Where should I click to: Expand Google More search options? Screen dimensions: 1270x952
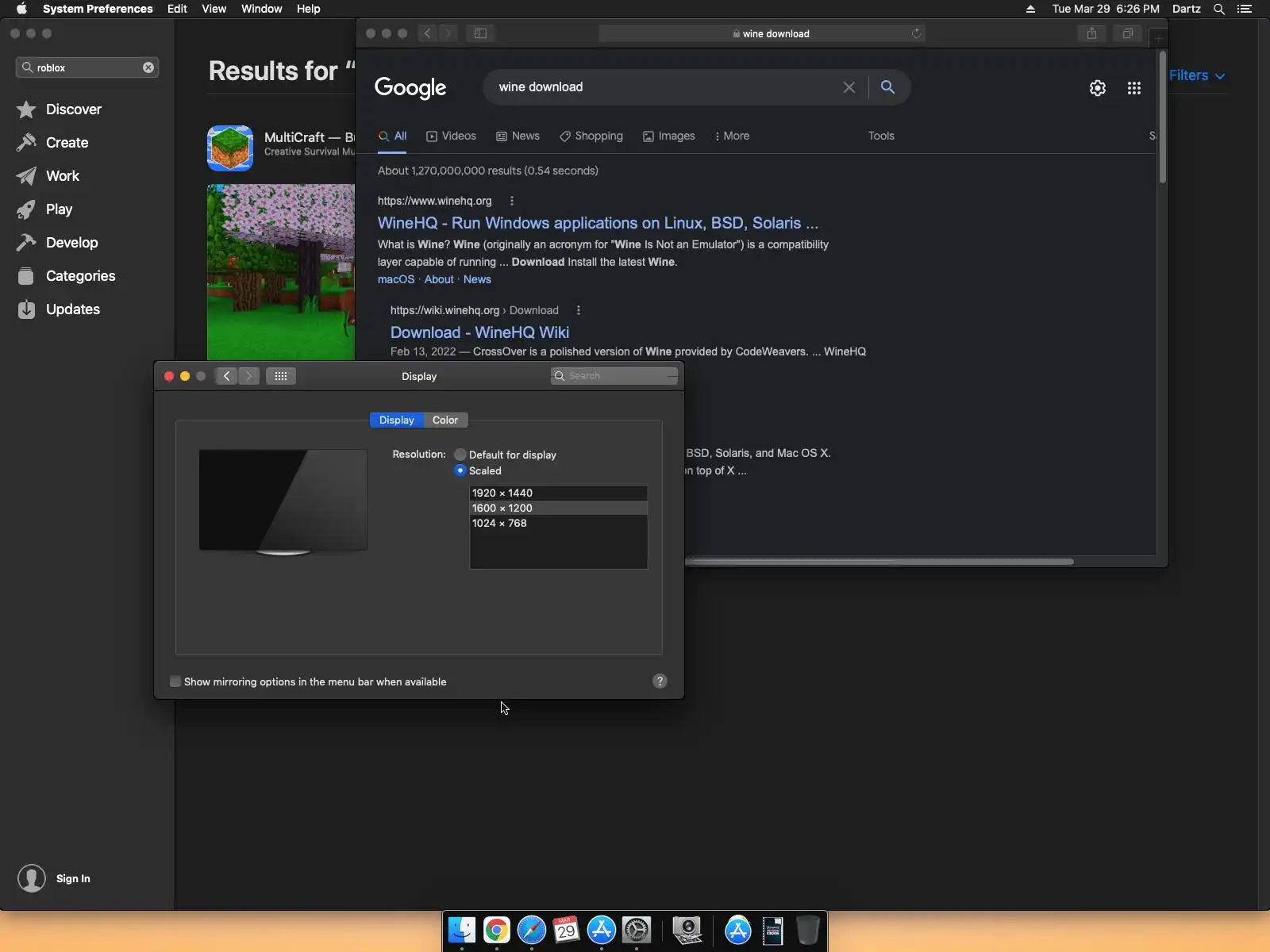732,136
